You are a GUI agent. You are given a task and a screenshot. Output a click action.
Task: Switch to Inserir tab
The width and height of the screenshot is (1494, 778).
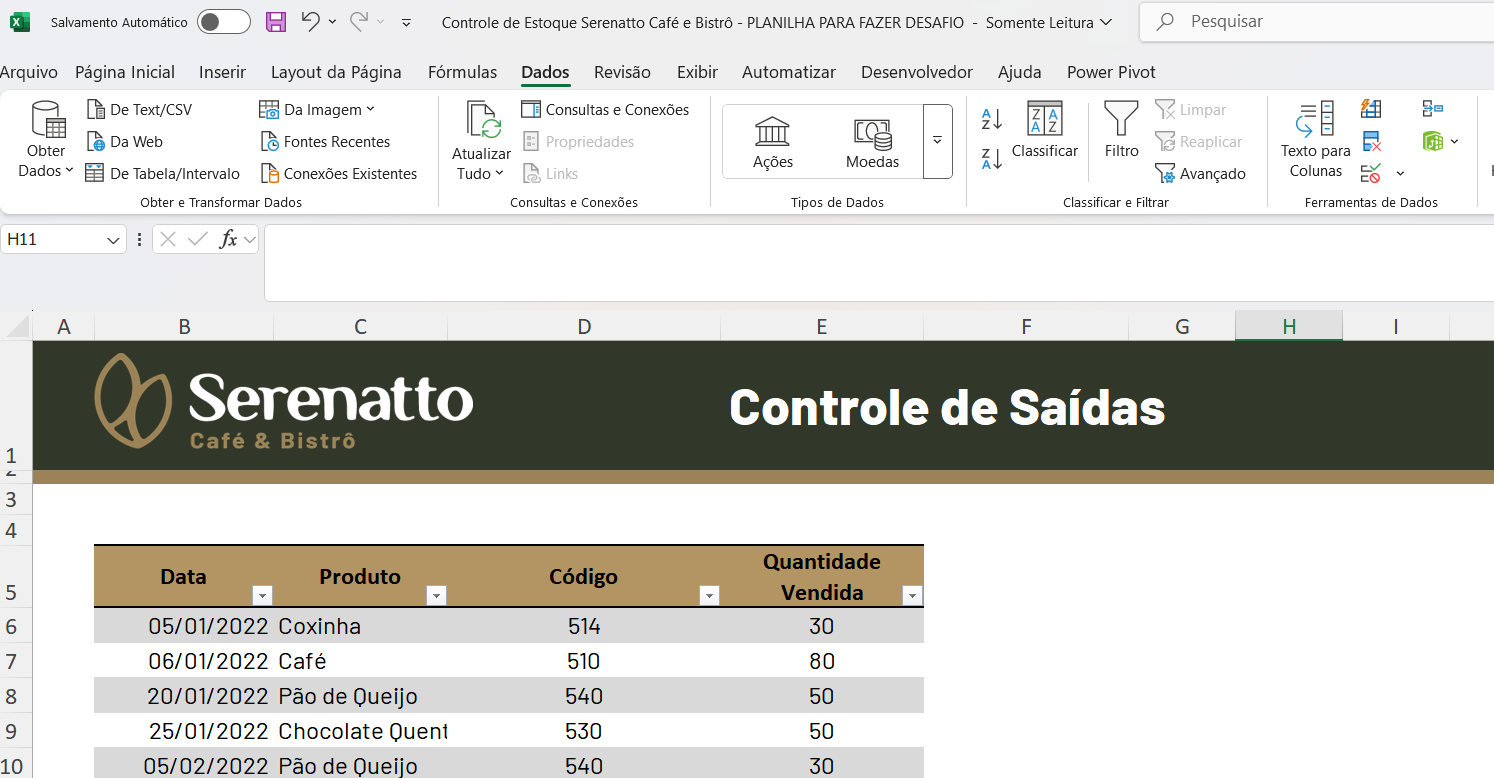222,72
